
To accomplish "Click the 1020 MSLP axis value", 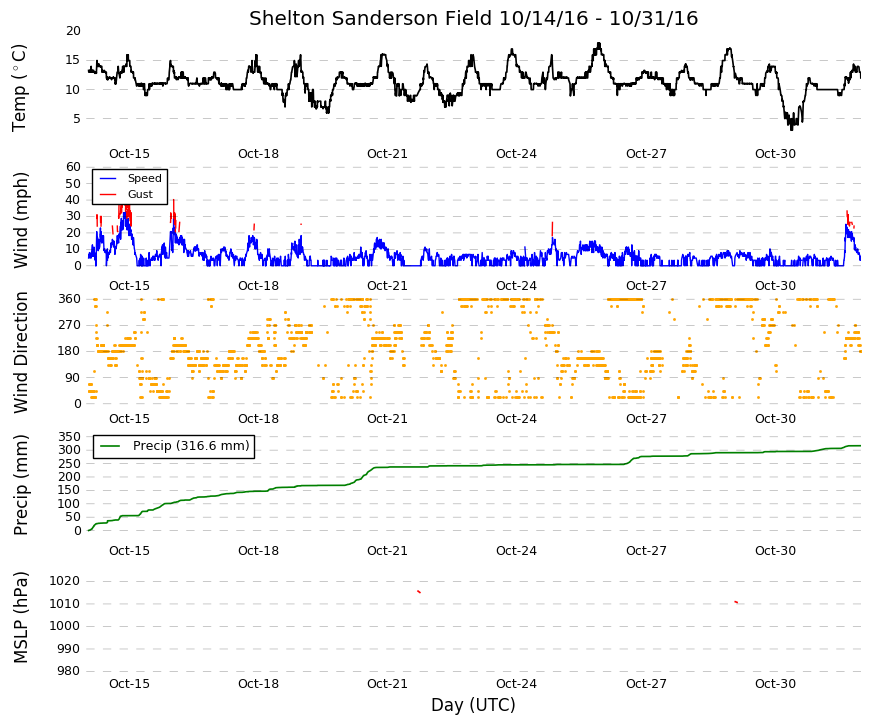I will click(64, 582).
